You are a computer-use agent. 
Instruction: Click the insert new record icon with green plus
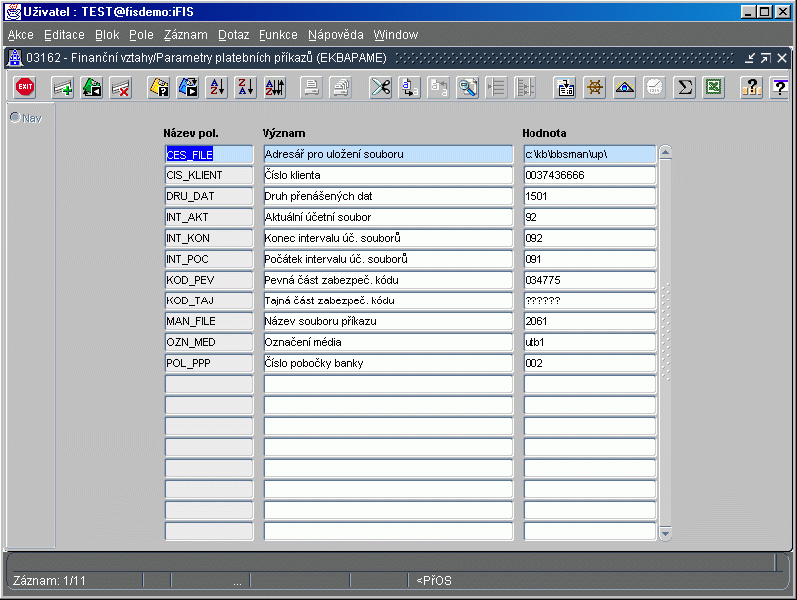click(x=63, y=87)
